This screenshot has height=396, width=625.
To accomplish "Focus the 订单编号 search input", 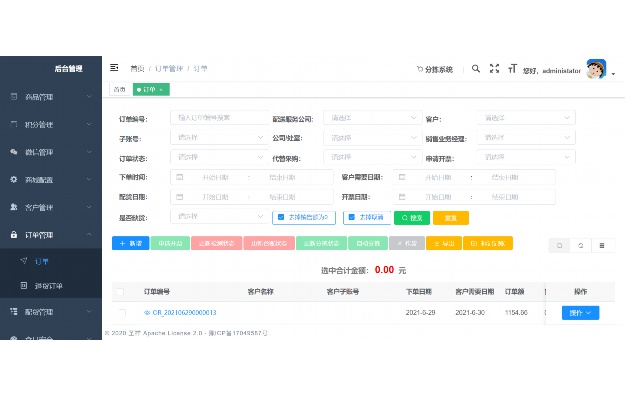I will [220, 118].
